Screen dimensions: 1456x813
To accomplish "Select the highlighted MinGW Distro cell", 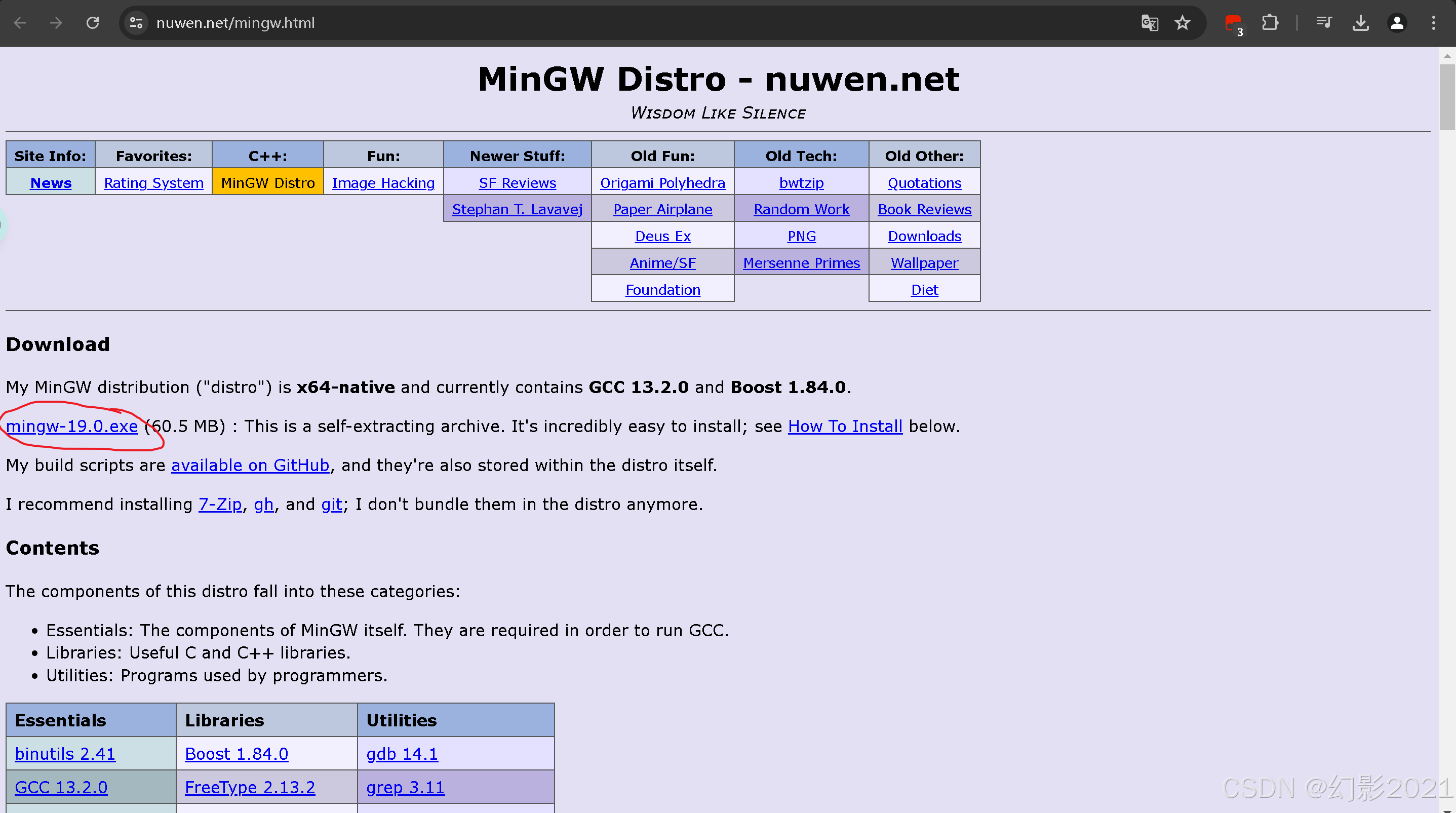I will (267, 182).
